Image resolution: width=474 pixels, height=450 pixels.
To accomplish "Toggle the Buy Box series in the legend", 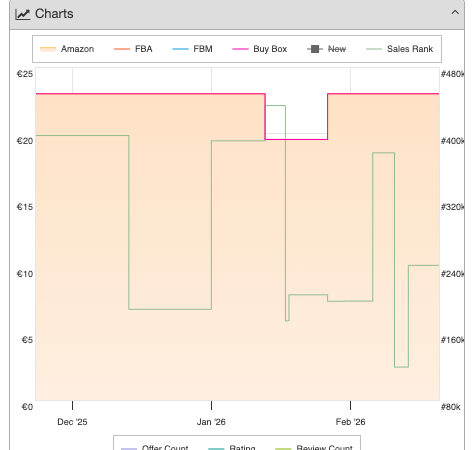I will (x=260, y=49).
